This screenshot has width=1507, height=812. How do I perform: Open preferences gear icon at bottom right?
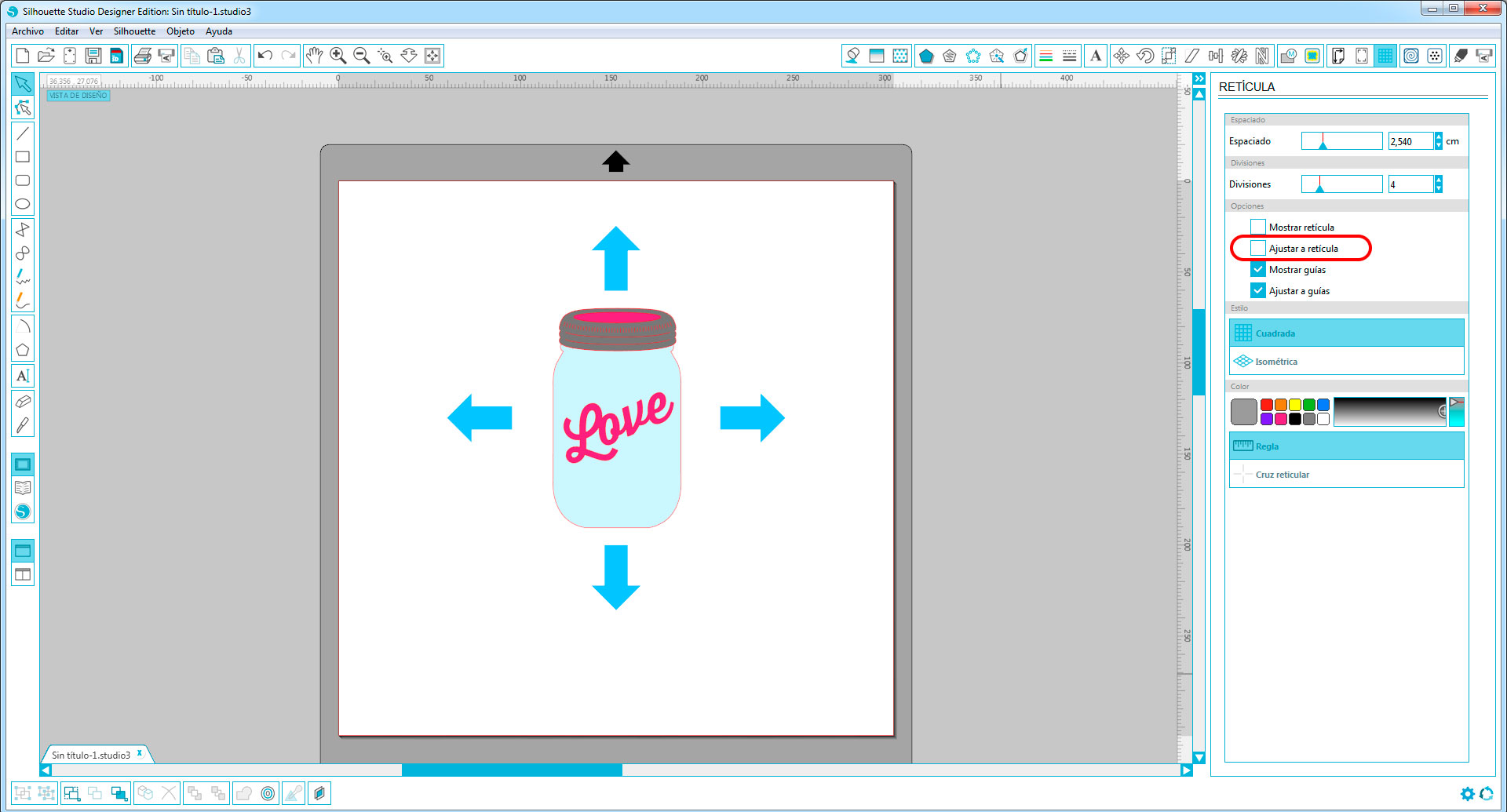coord(1467,794)
